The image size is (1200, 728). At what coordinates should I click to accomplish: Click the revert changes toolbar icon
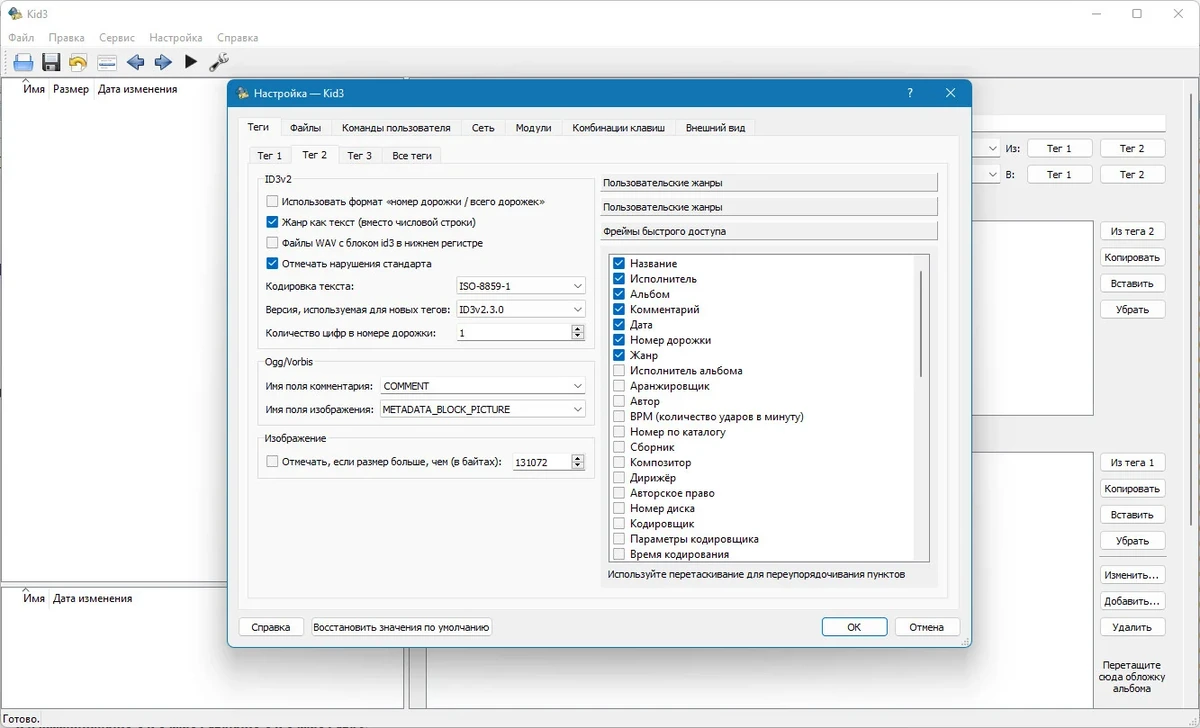pyautogui.click(x=78, y=62)
